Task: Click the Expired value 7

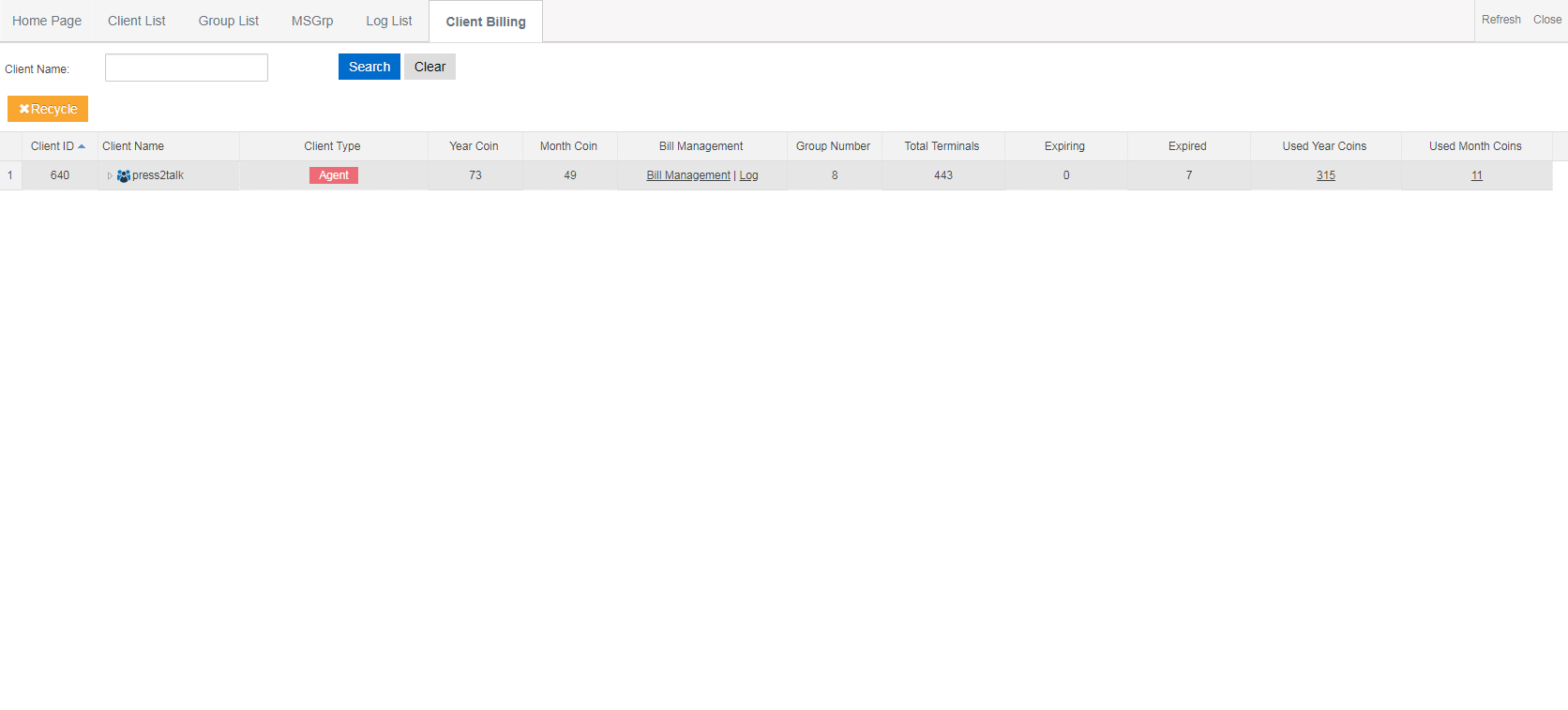Action: [1189, 175]
